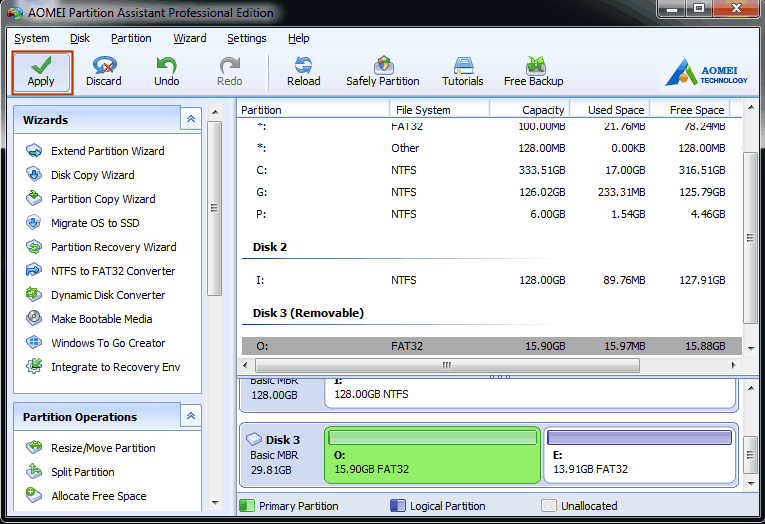
Task: Sort list by Used Space column
Action: 609,110
